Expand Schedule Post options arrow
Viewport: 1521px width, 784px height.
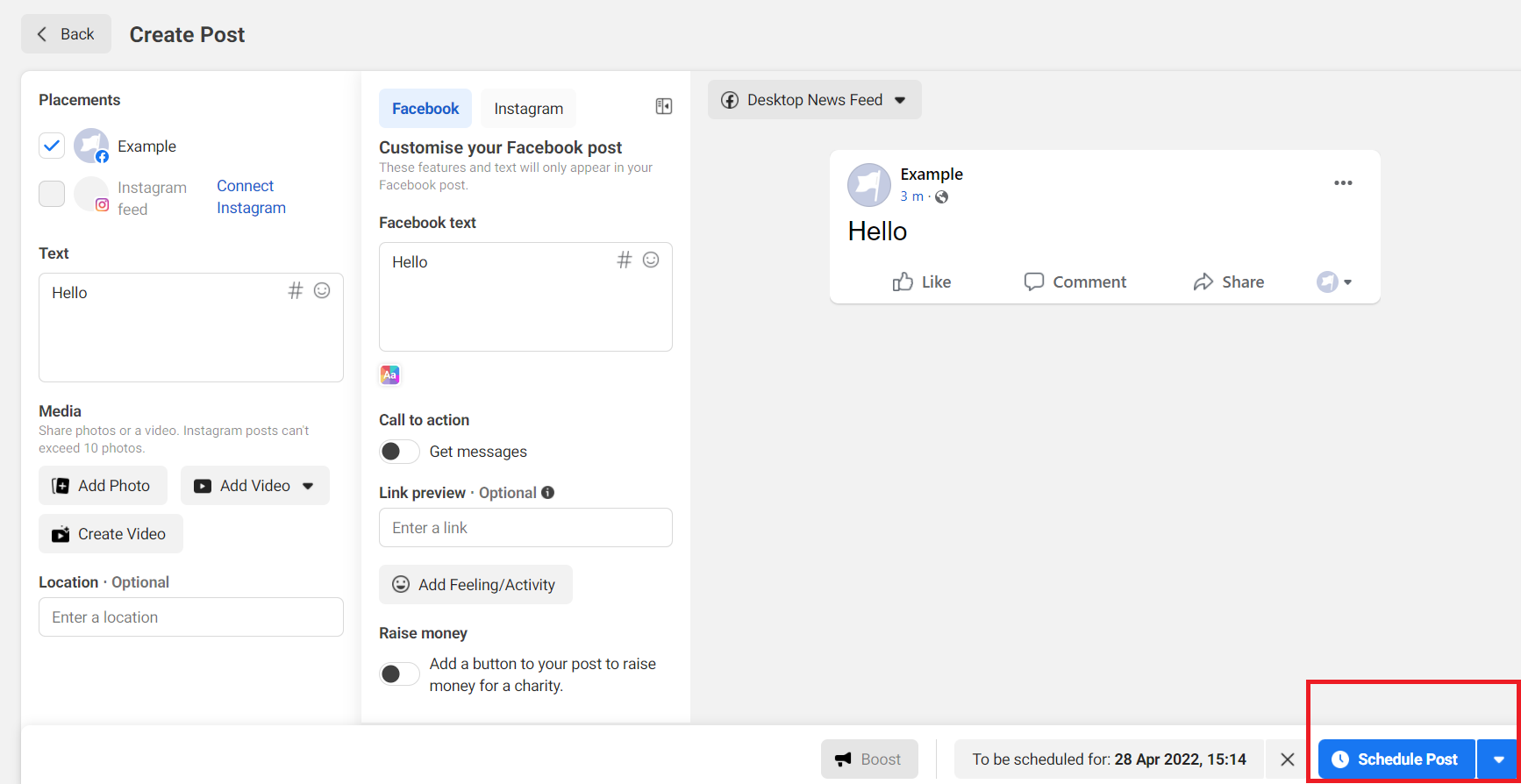(x=1498, y=759)
